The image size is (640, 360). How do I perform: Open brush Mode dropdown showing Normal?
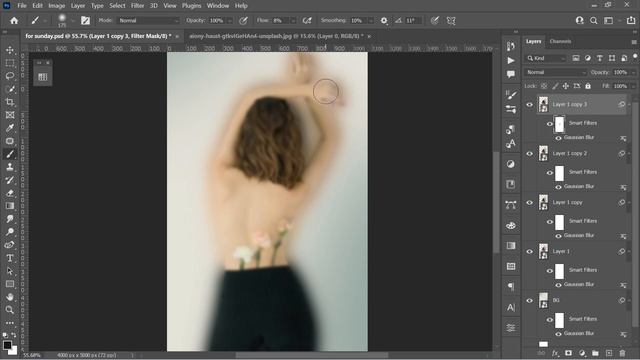(x=149, y=20)
